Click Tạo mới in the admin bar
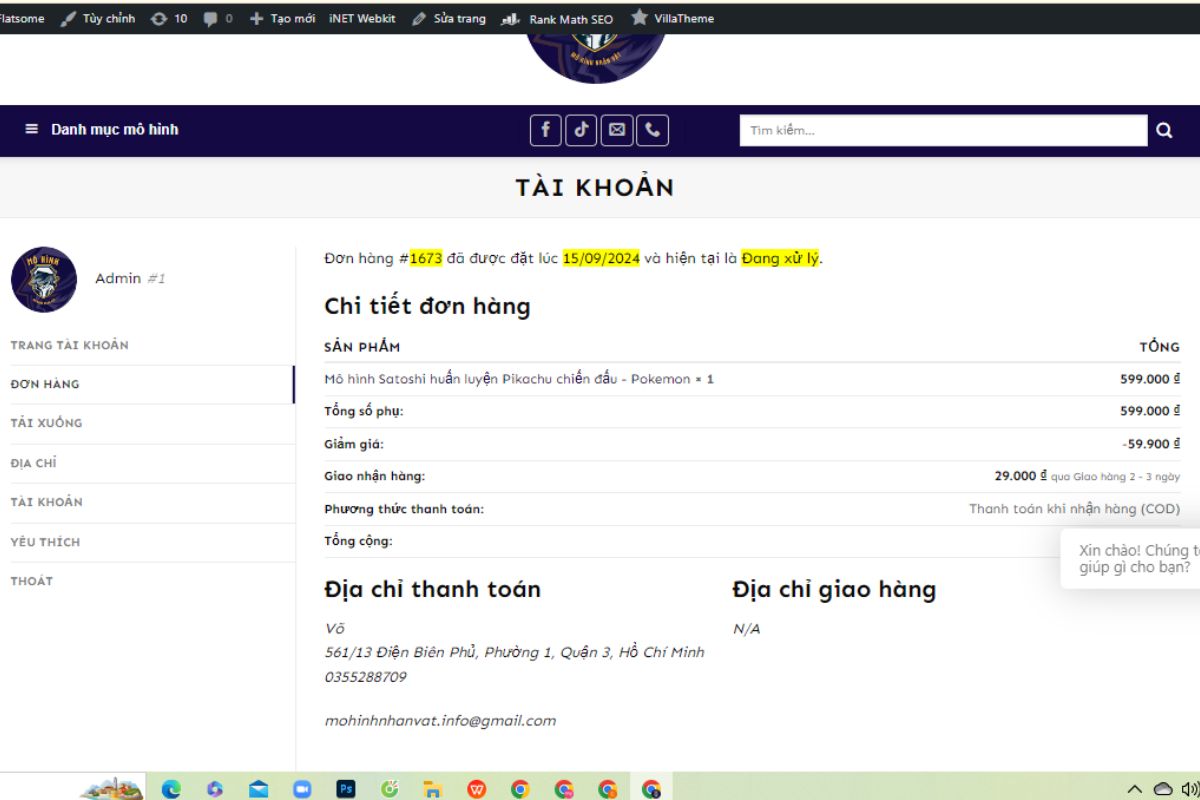This screenshot has width=1200, height=800. coord(282,18)
